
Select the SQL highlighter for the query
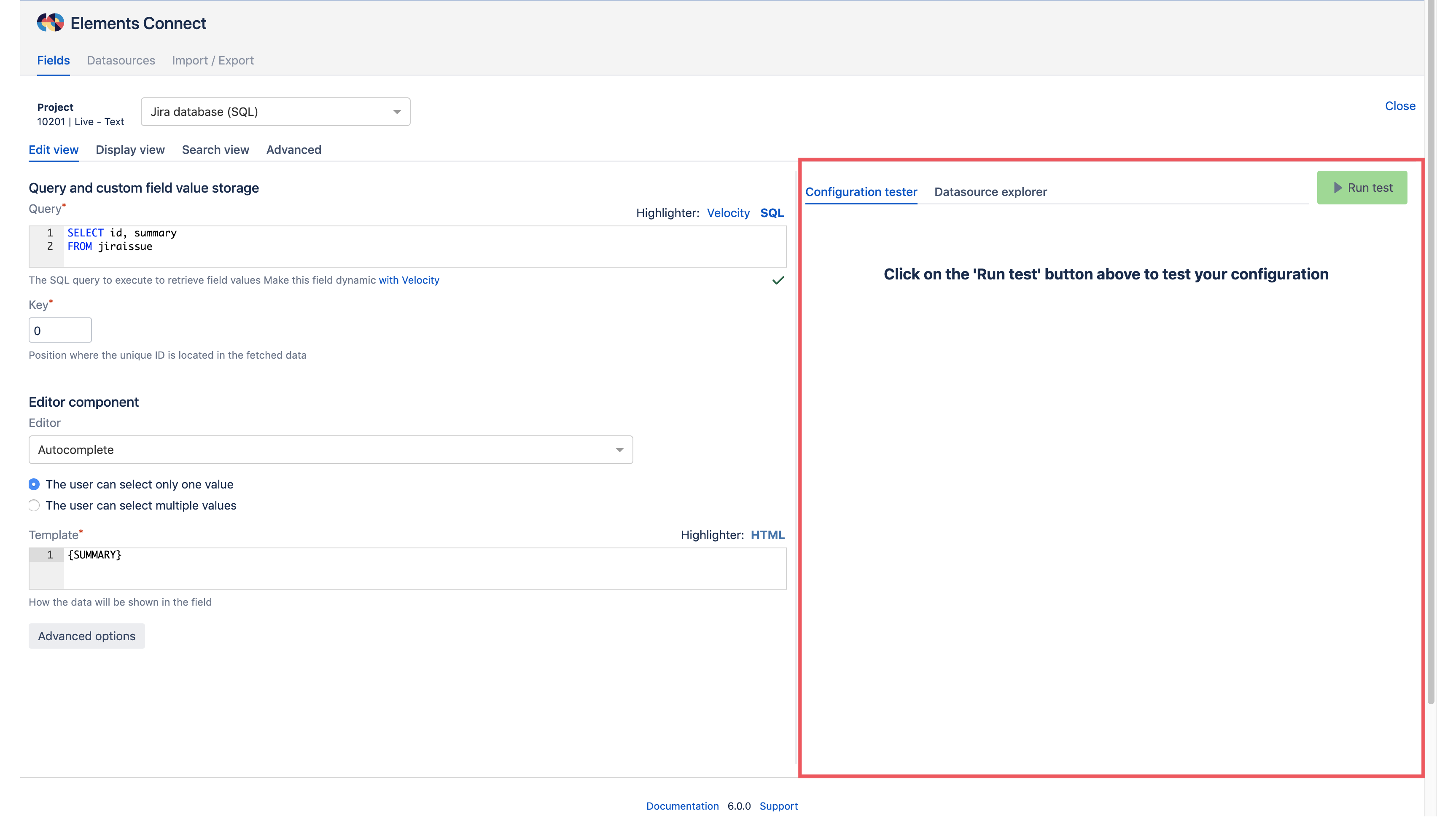pos(772,212)
